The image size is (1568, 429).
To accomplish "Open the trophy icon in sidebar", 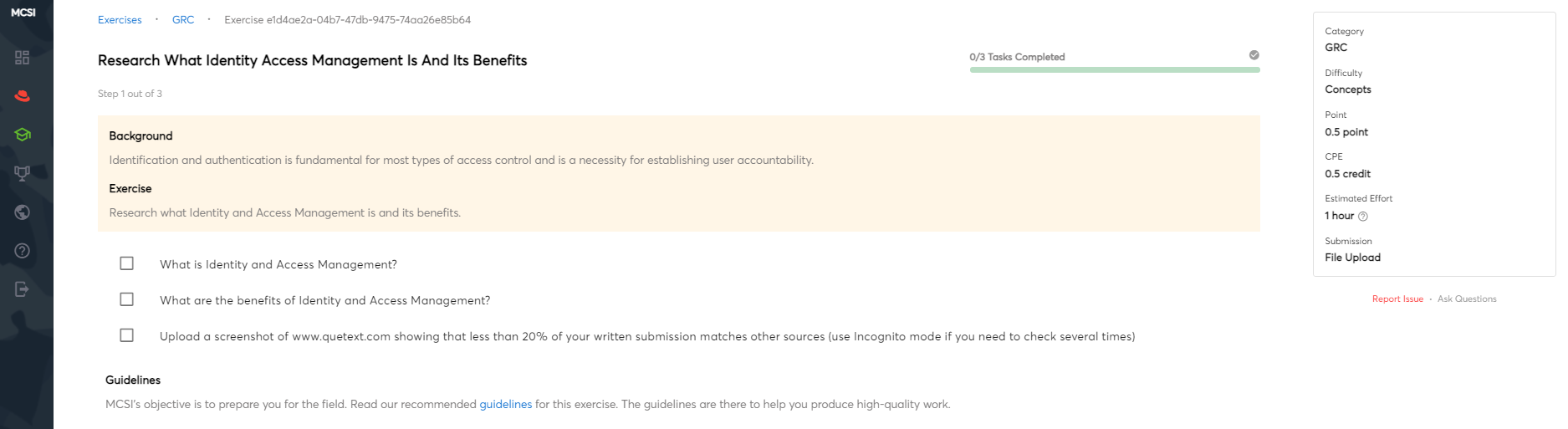I will [x=23, y=173].
